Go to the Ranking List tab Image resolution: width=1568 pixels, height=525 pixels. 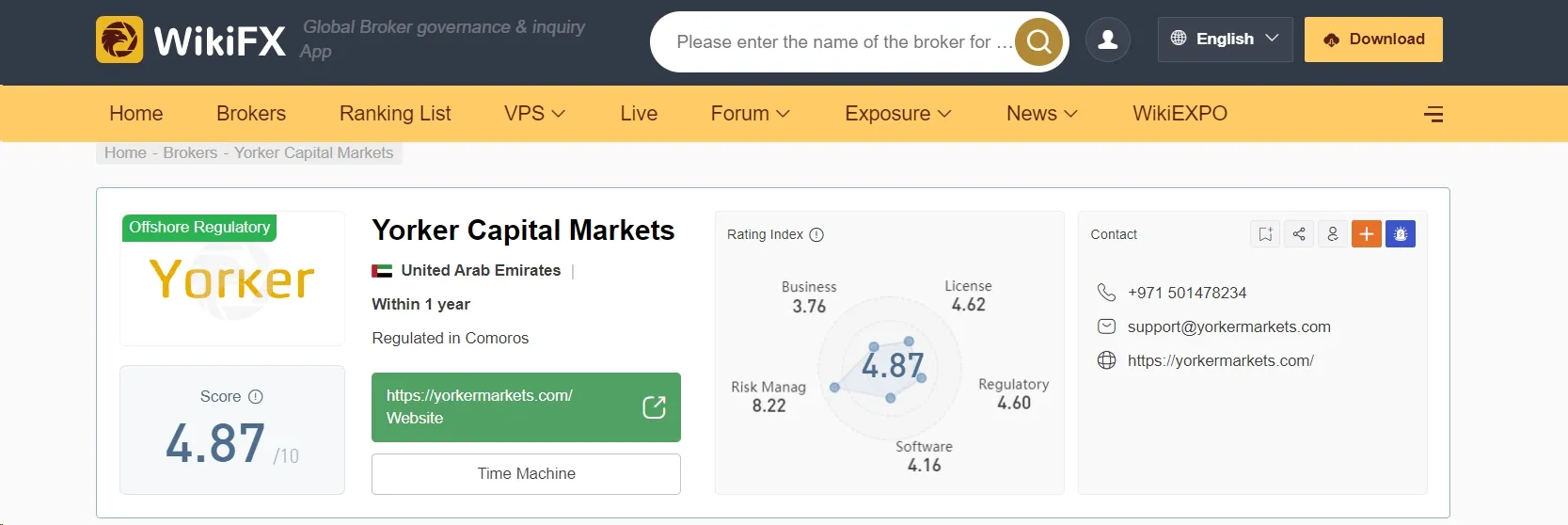pyautogui.click(x=395, y=114)
